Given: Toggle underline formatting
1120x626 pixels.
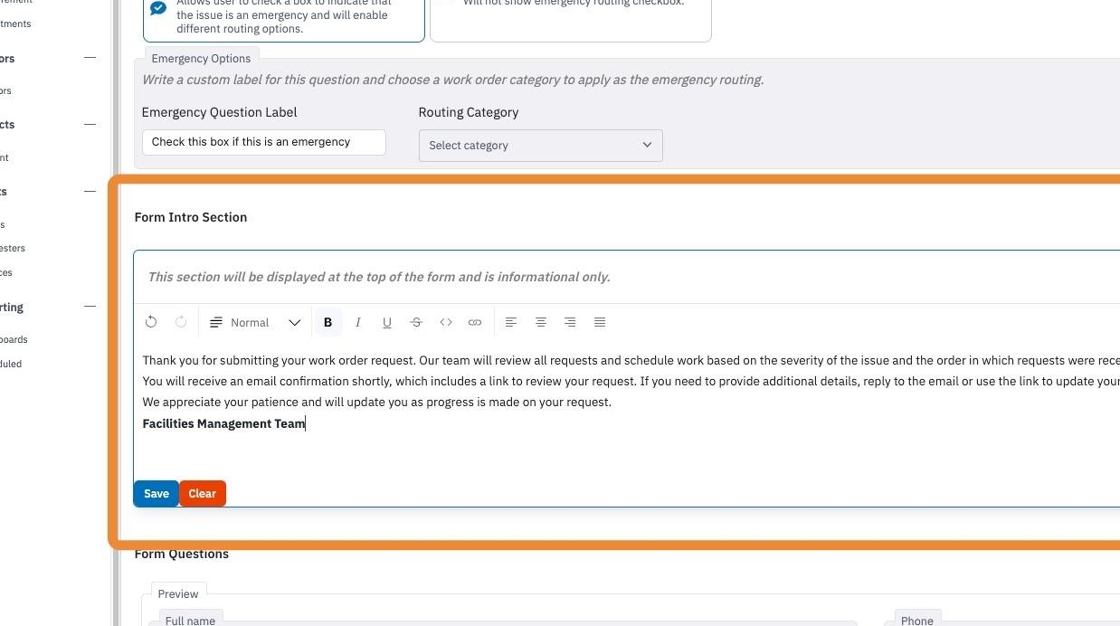Looking at the screenshot, I should [386, 322].
